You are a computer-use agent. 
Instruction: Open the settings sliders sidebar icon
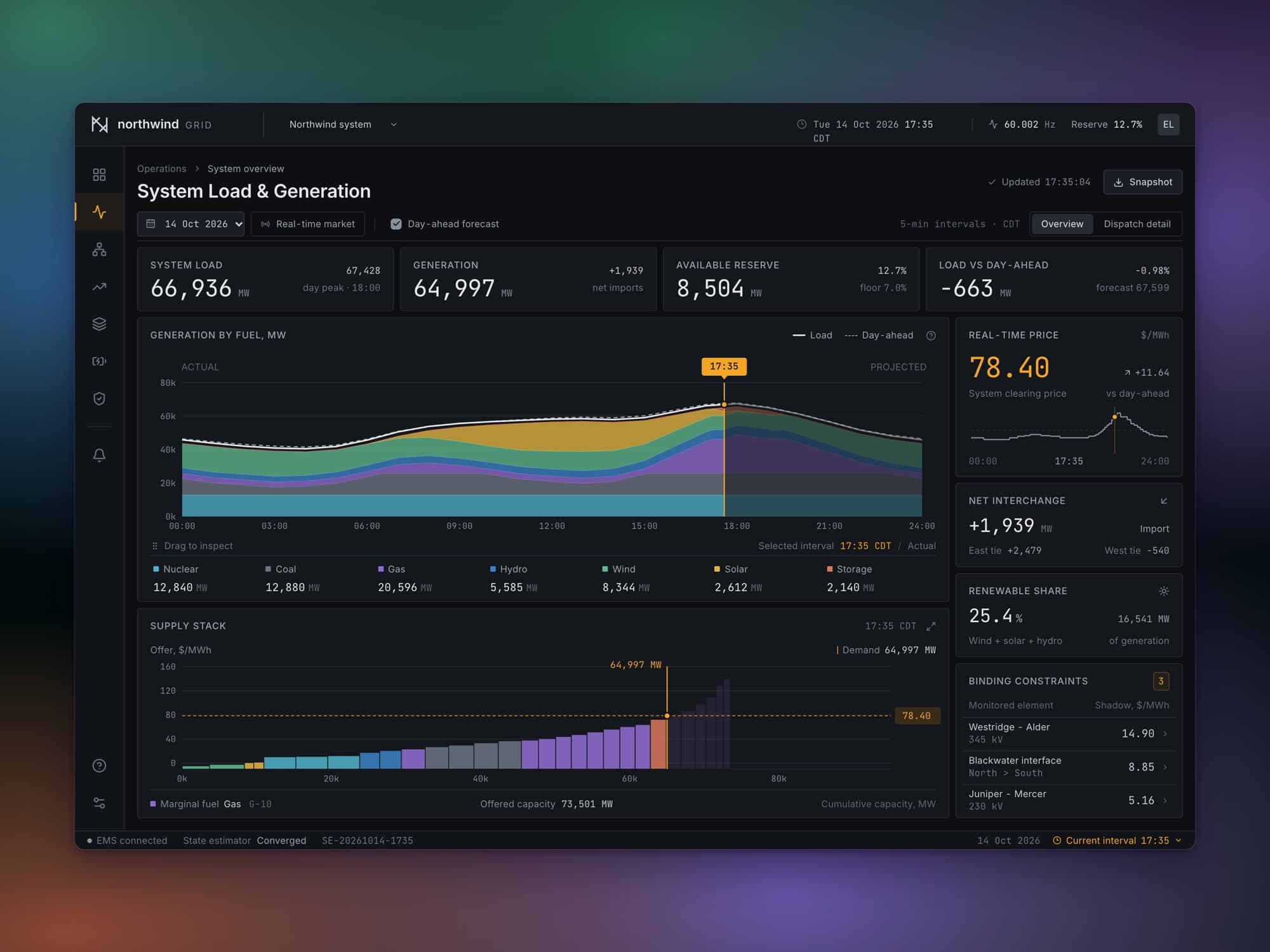click(x=99, y=803)
